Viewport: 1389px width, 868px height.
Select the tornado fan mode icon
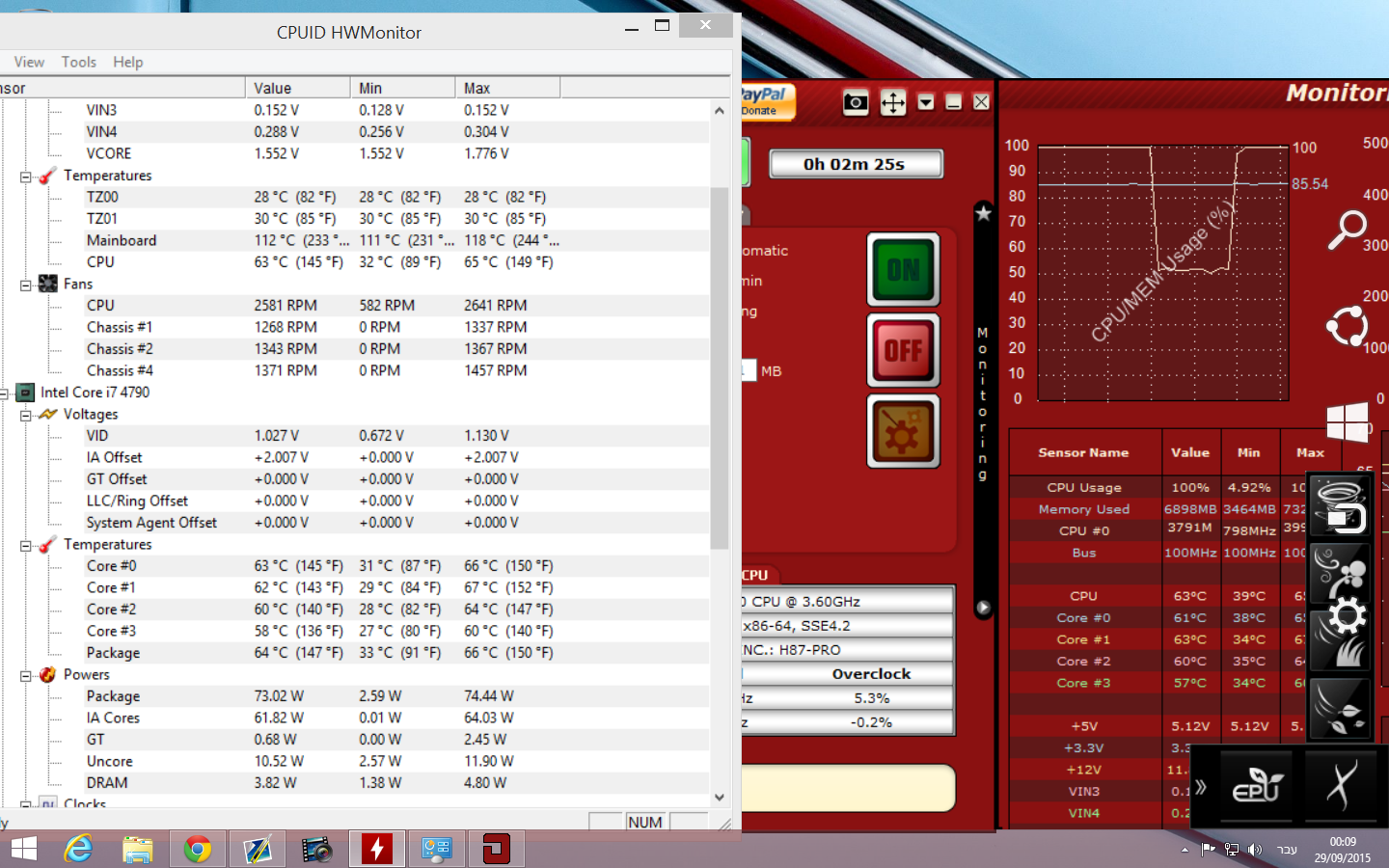(x=1339, y=503)
